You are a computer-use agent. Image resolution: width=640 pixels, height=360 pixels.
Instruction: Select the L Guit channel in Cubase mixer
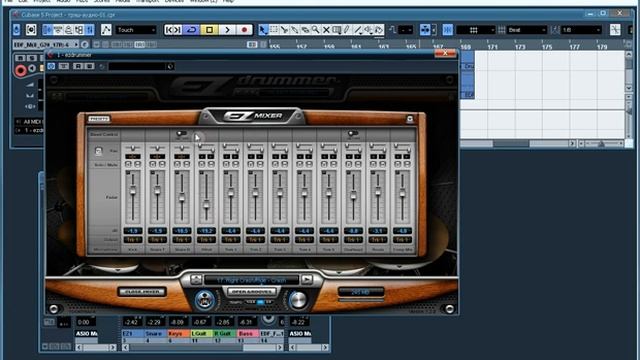pyautogui.click(x=202, y=333)
